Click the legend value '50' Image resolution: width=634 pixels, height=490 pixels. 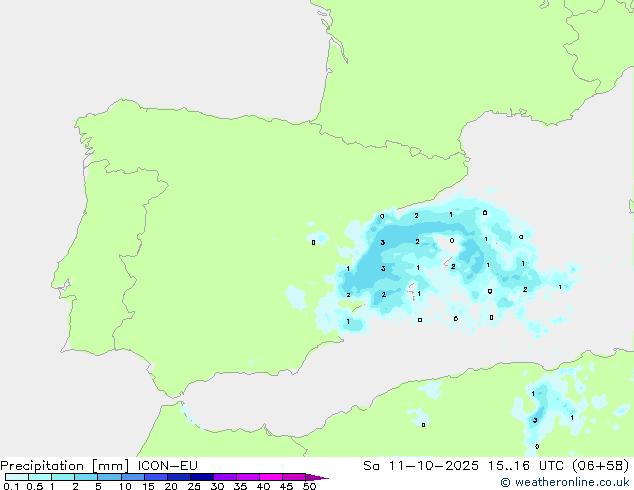point(309,486)
